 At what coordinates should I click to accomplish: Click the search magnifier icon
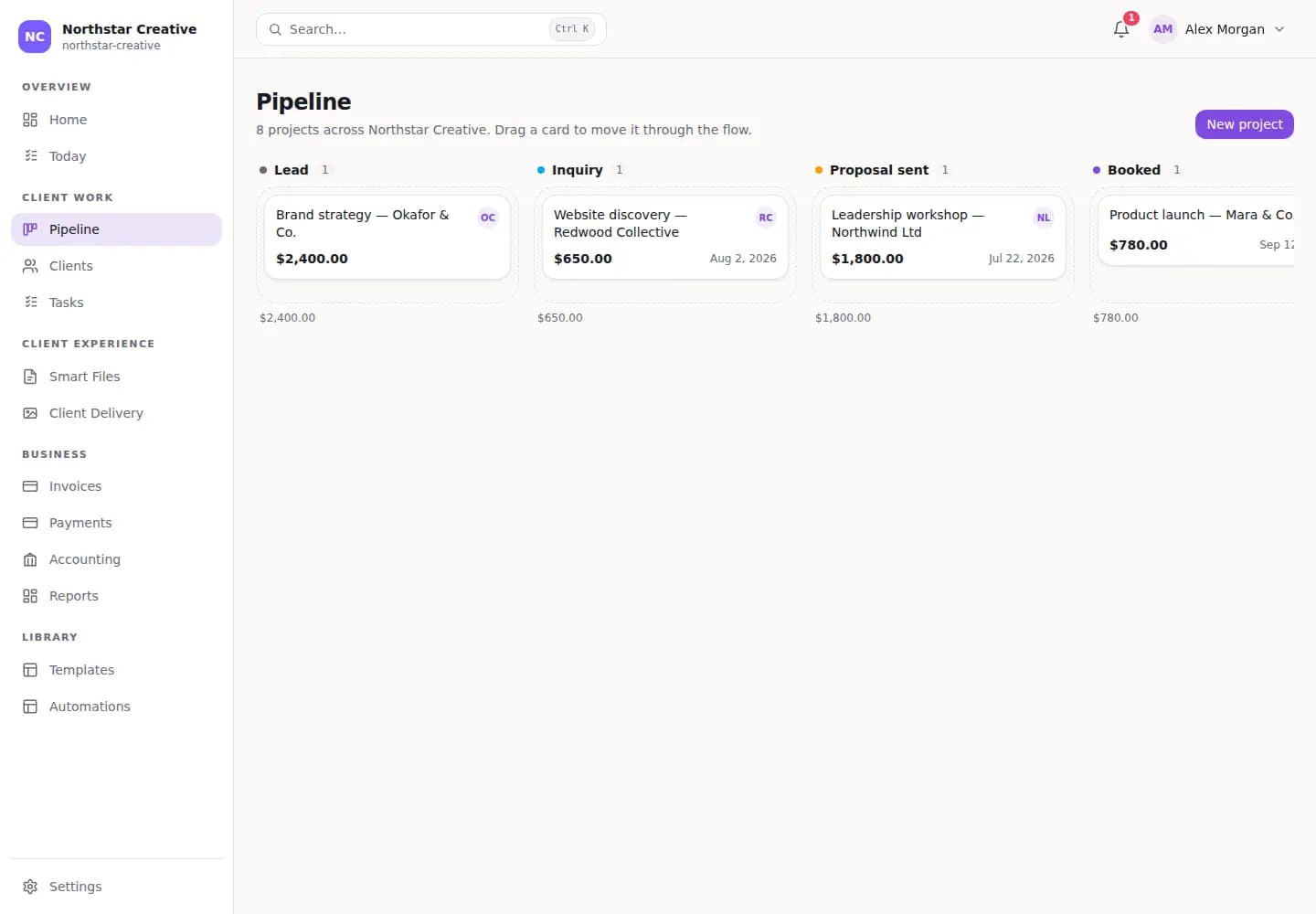click(275, 29)
